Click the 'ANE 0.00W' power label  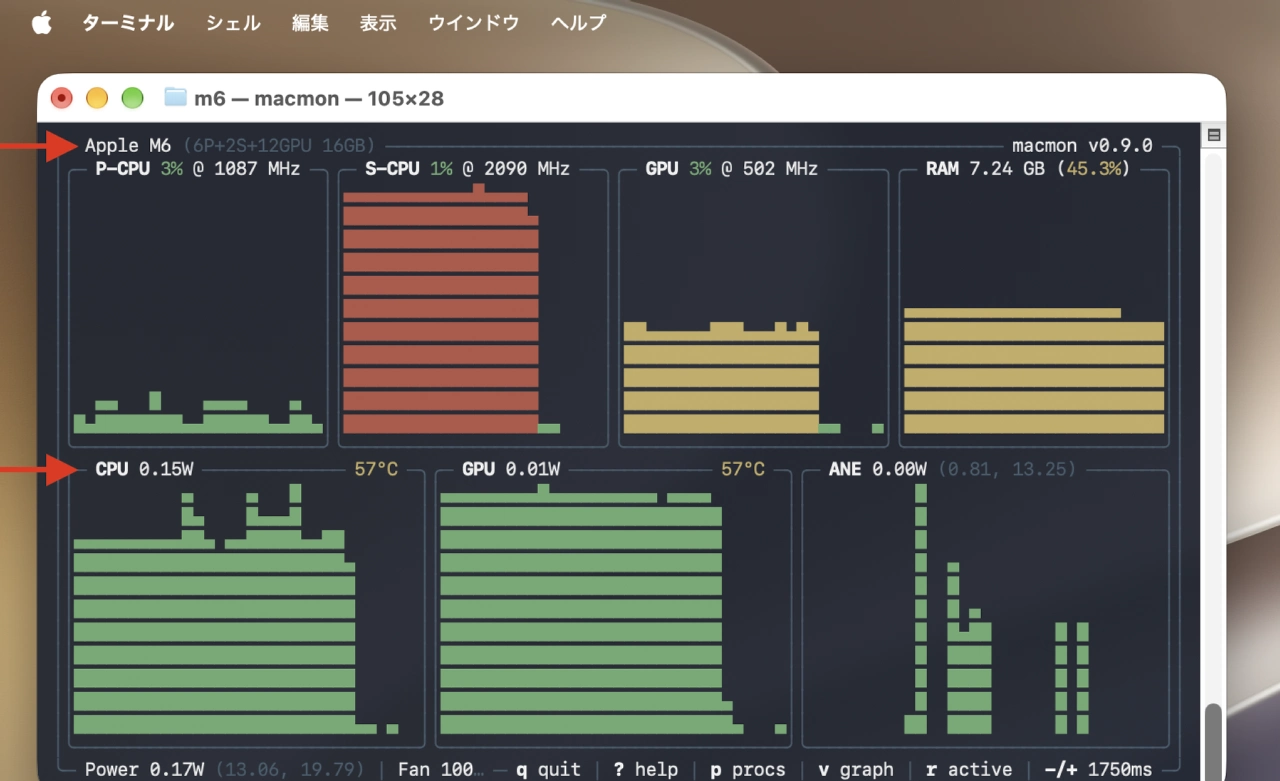tap(878, 469)
